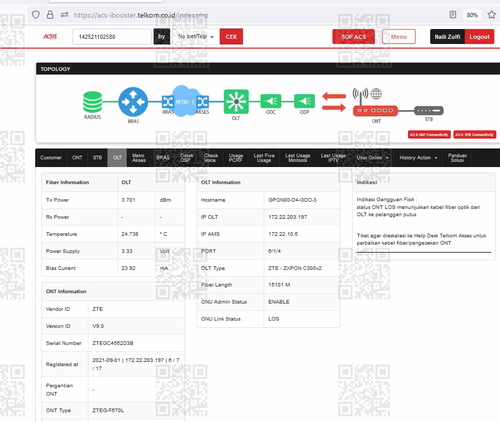Click the Power Supply value 3.33
This screenshot has width=500, height=422.
pos(127,251)
